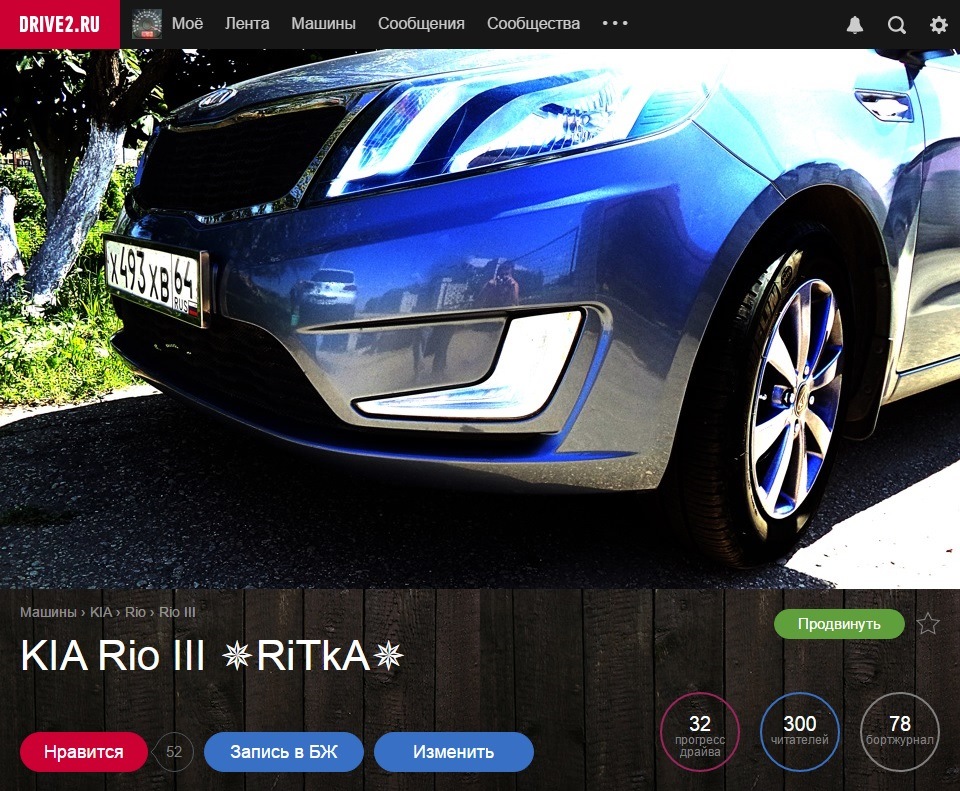Toggle the favorite star icon
Viewport: 960px width, 791px height.
click(928, 624)
